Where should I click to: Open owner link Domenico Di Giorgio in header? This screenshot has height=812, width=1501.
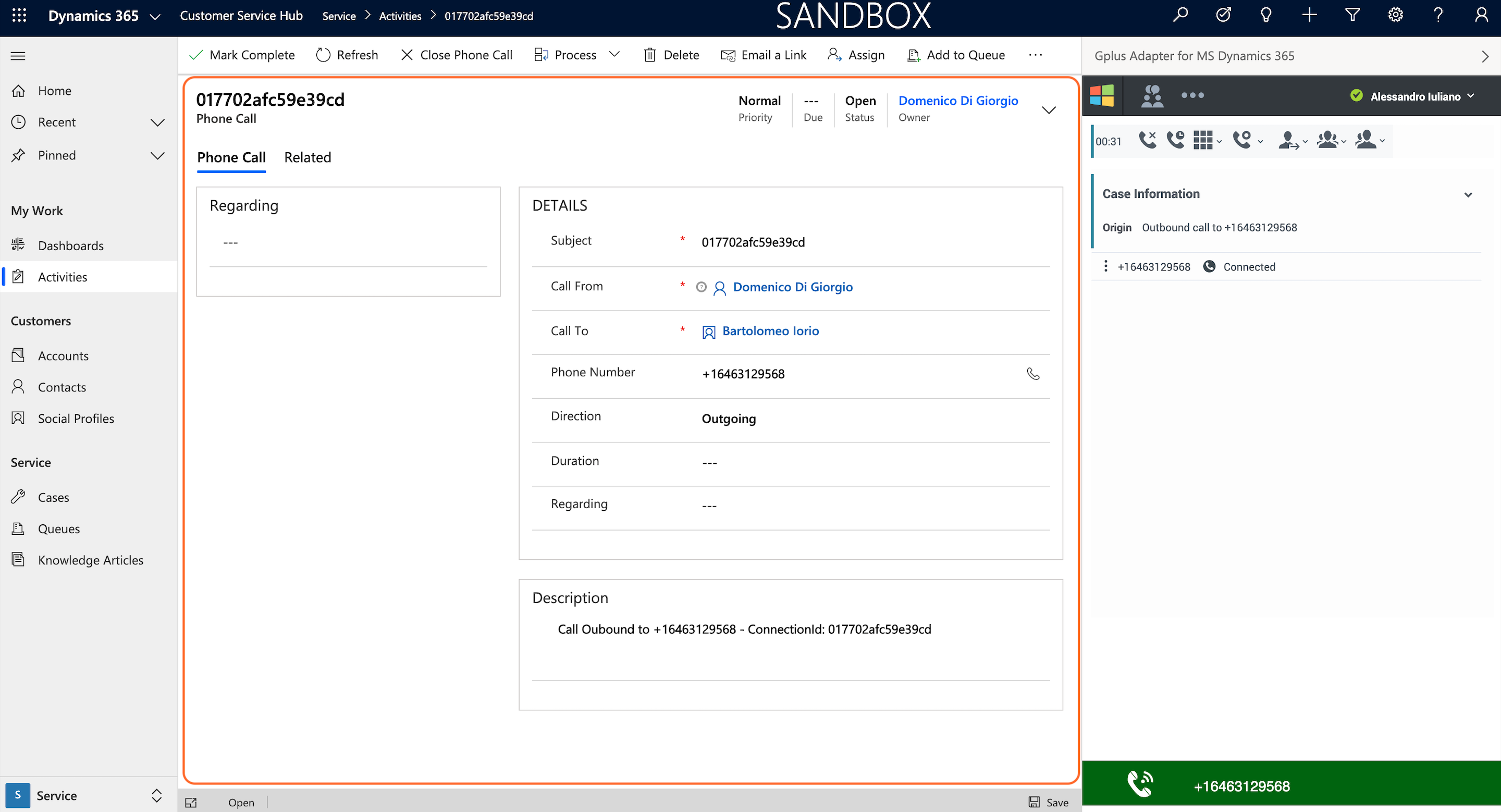tap(958, 100)
